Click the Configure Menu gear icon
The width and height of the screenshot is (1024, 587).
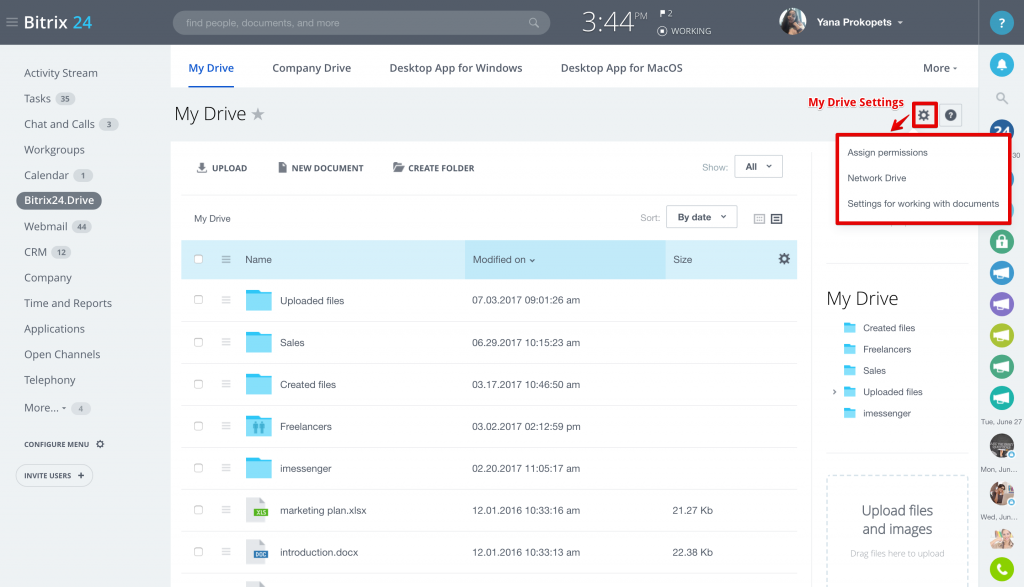tap(100, 444)
